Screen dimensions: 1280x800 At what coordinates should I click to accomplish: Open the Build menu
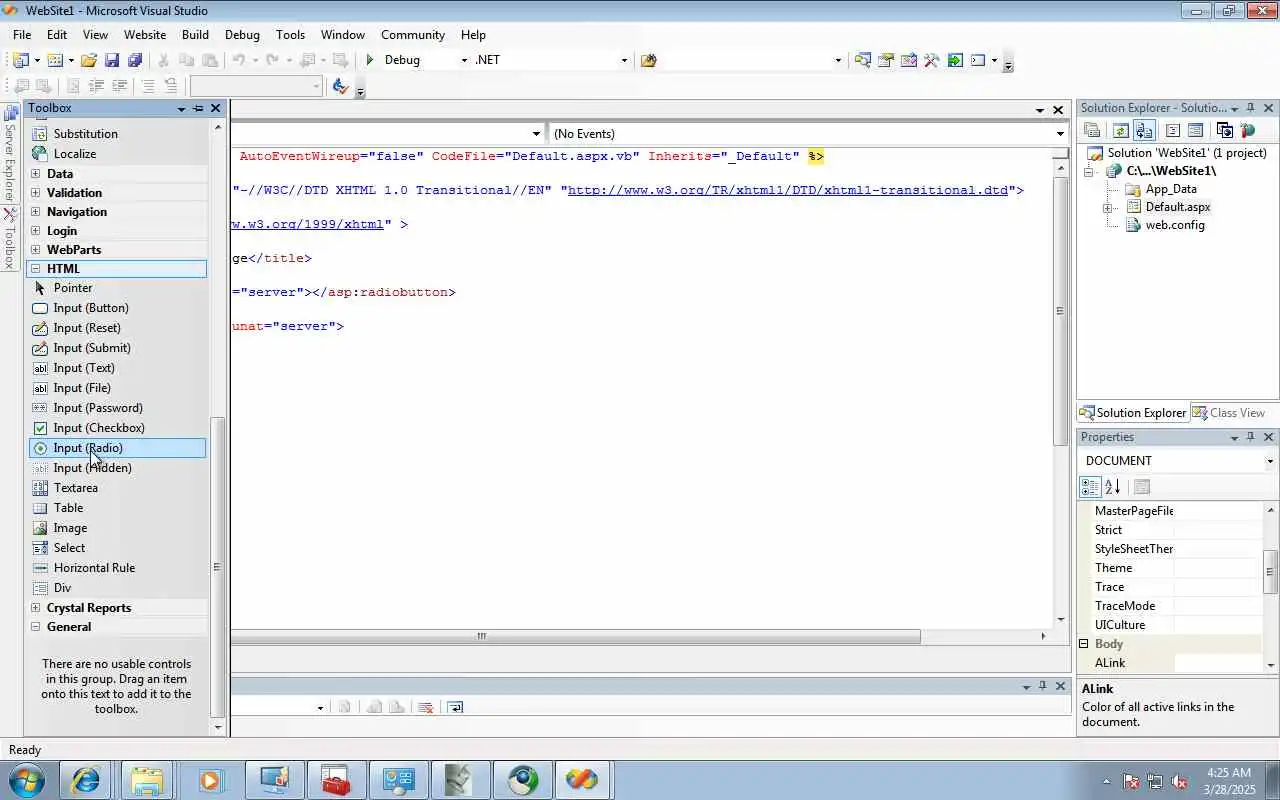coord(195,34)
